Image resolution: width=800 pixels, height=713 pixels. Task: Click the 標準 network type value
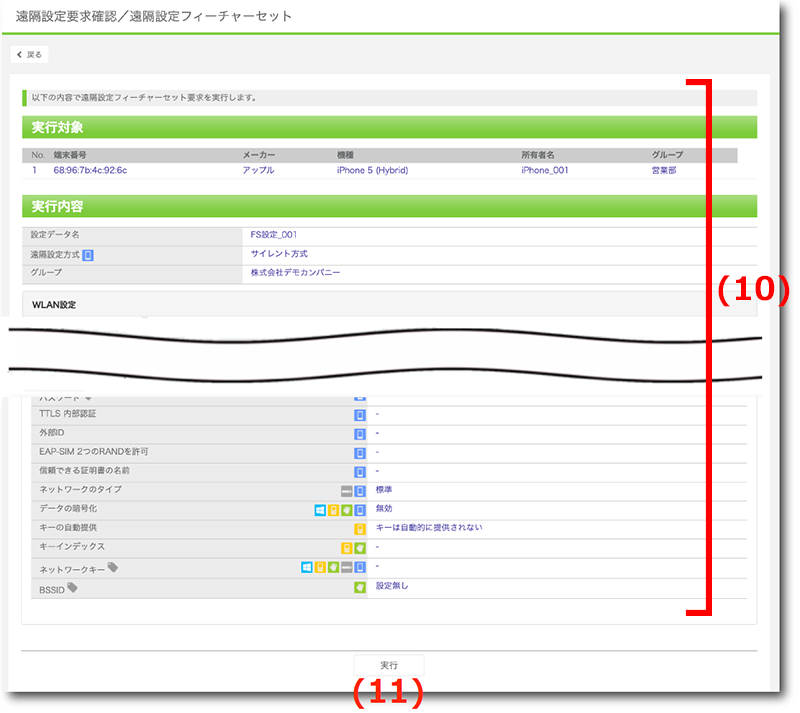pos(384,490)
